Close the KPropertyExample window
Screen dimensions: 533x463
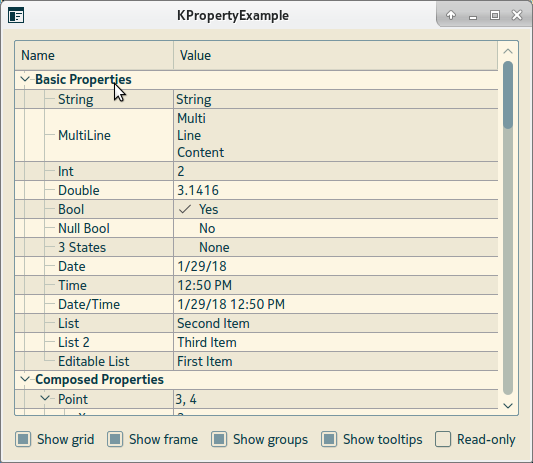(517, 15)
